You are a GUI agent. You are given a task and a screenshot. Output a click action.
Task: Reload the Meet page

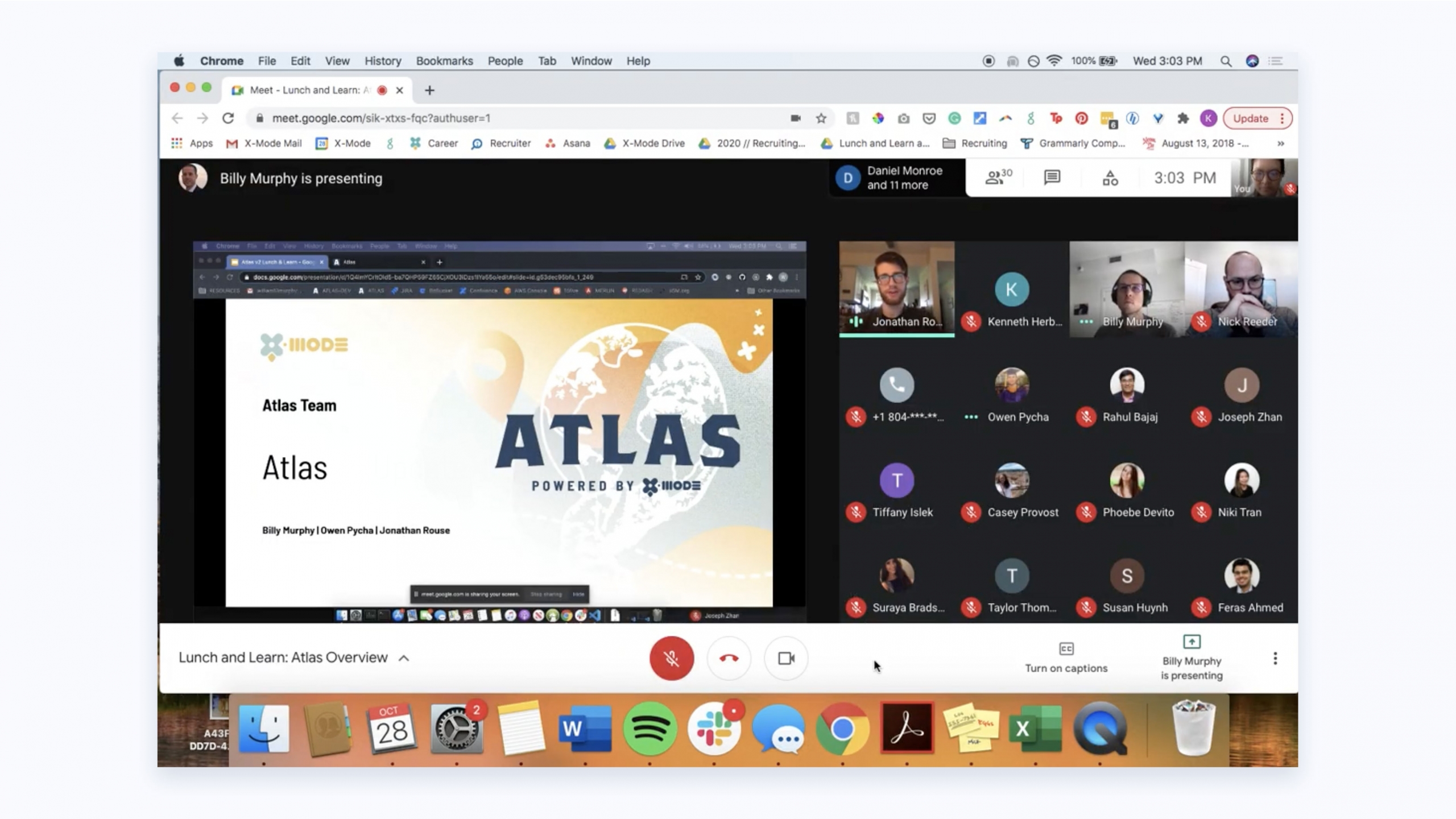228,118
